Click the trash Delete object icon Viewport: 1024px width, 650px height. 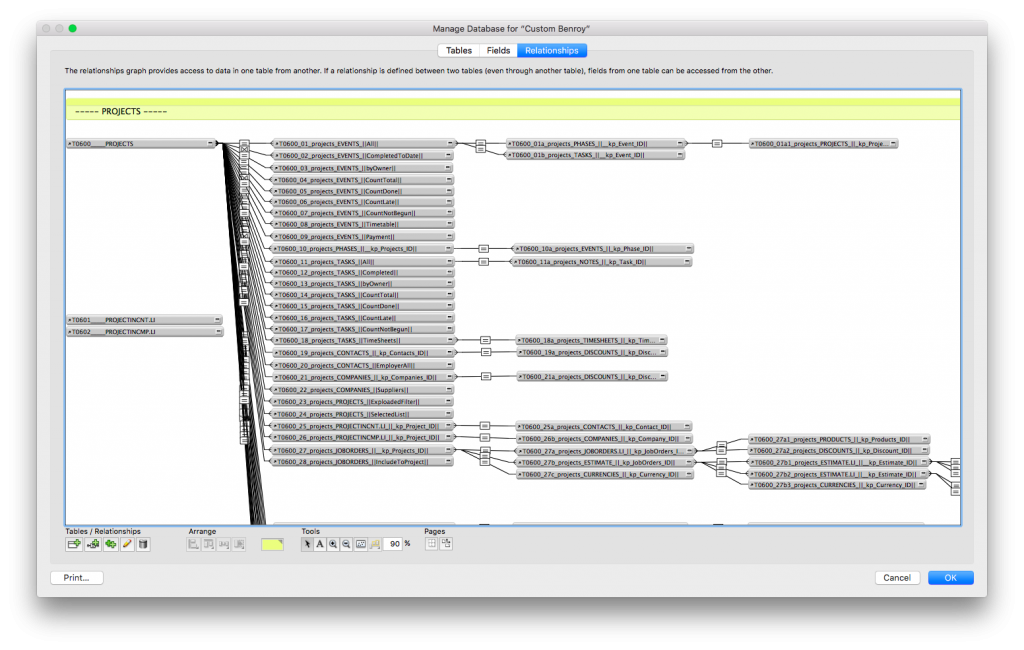click(x=143, y=544)
